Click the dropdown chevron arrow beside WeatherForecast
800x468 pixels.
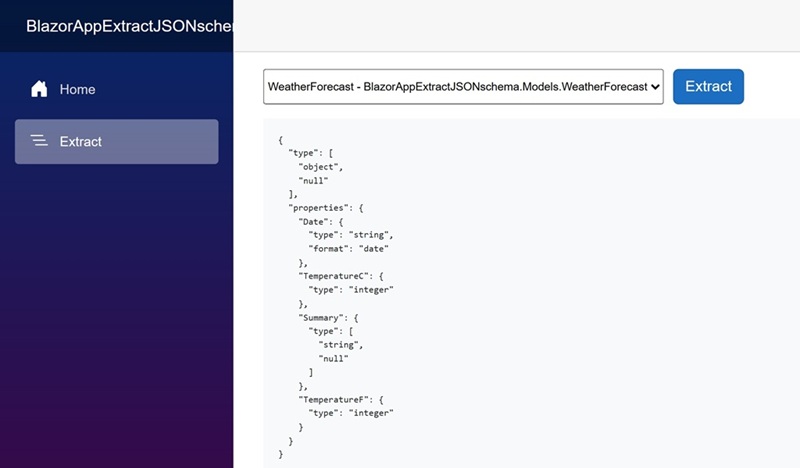656,87
